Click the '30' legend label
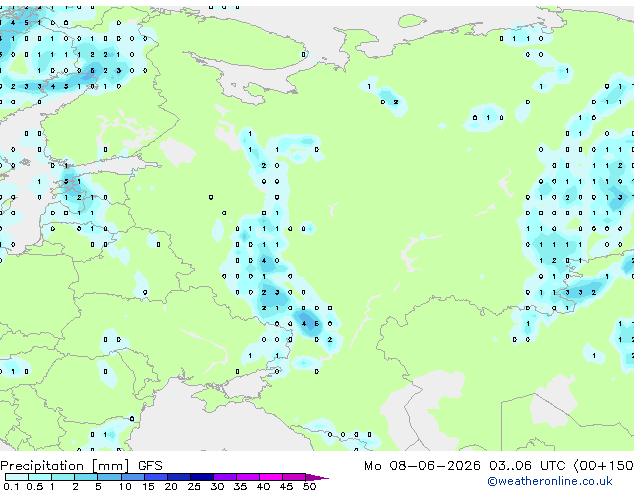Viewport: 634px width, 490px height. pyautogui.click(x=217, y=486)
